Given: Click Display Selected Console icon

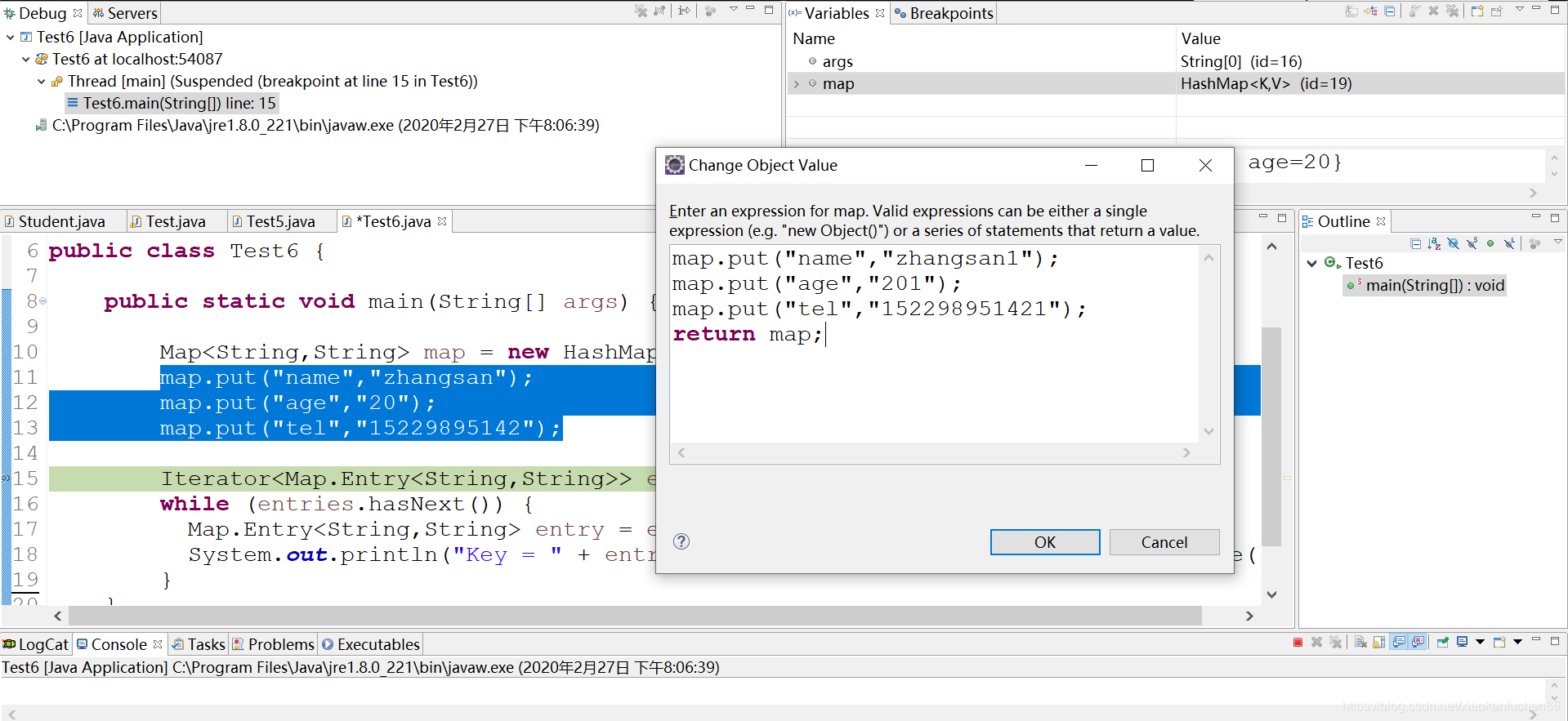Looking at the screenshot, I should tap(1463, 642).
